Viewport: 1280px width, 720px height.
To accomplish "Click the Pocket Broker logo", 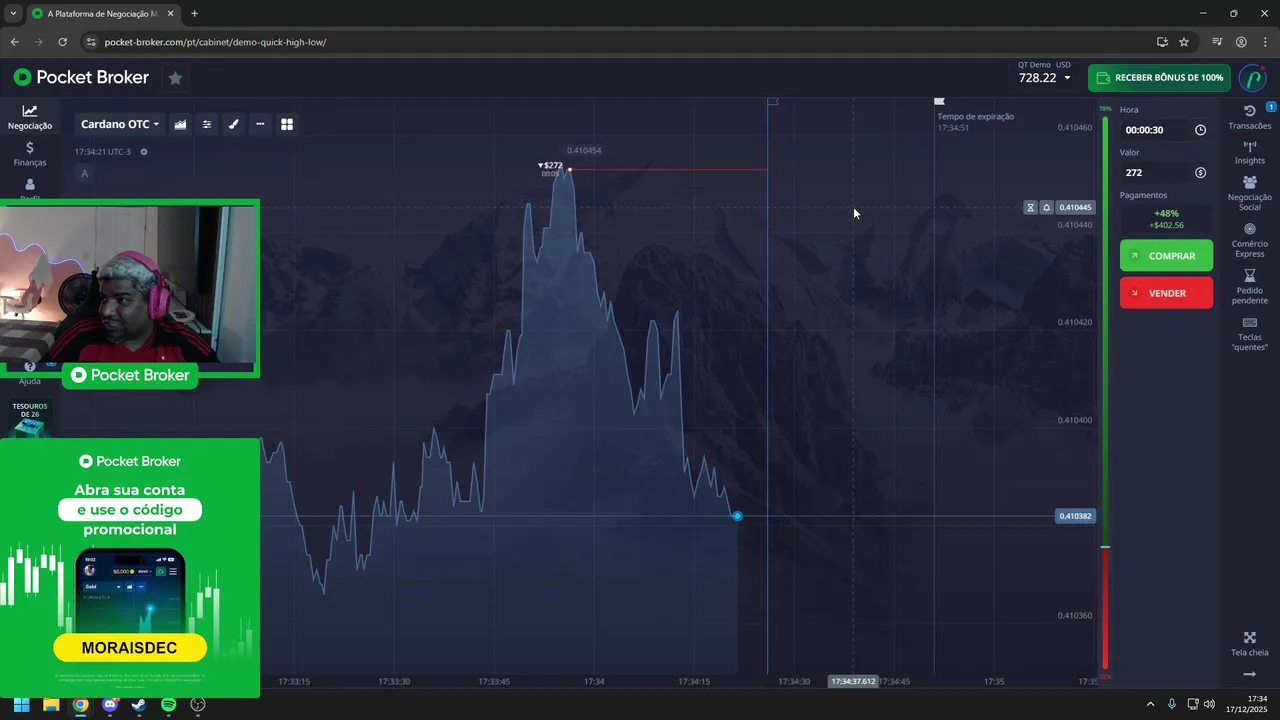I will pos(81,78).
